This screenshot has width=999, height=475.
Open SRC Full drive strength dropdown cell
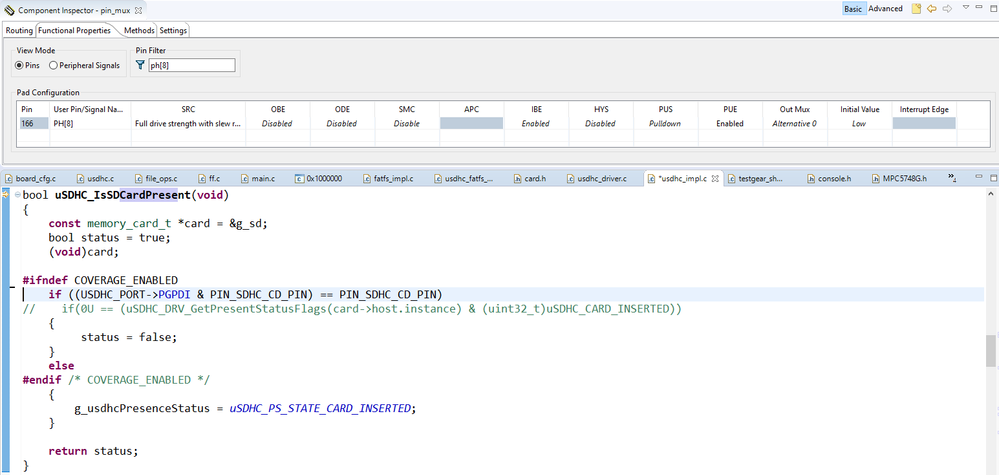click(x=188, y=124)
